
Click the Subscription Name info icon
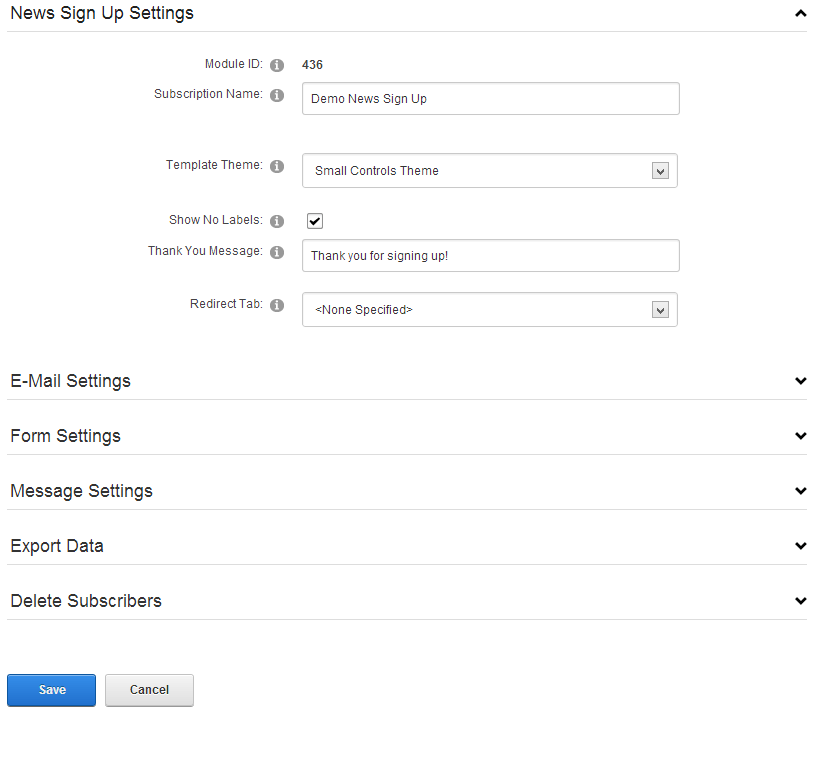(277, 95)
